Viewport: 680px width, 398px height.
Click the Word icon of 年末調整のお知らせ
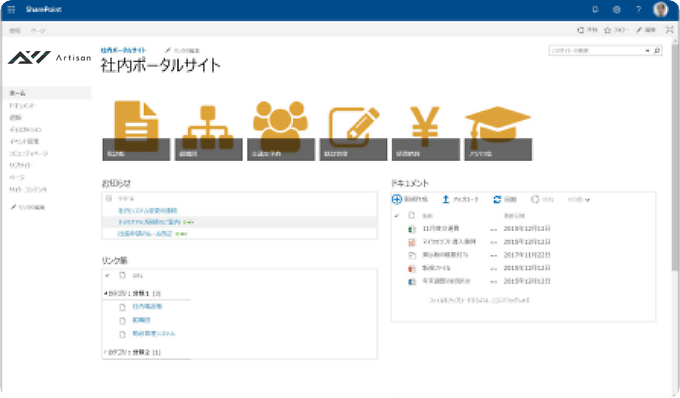pos(412,281)
